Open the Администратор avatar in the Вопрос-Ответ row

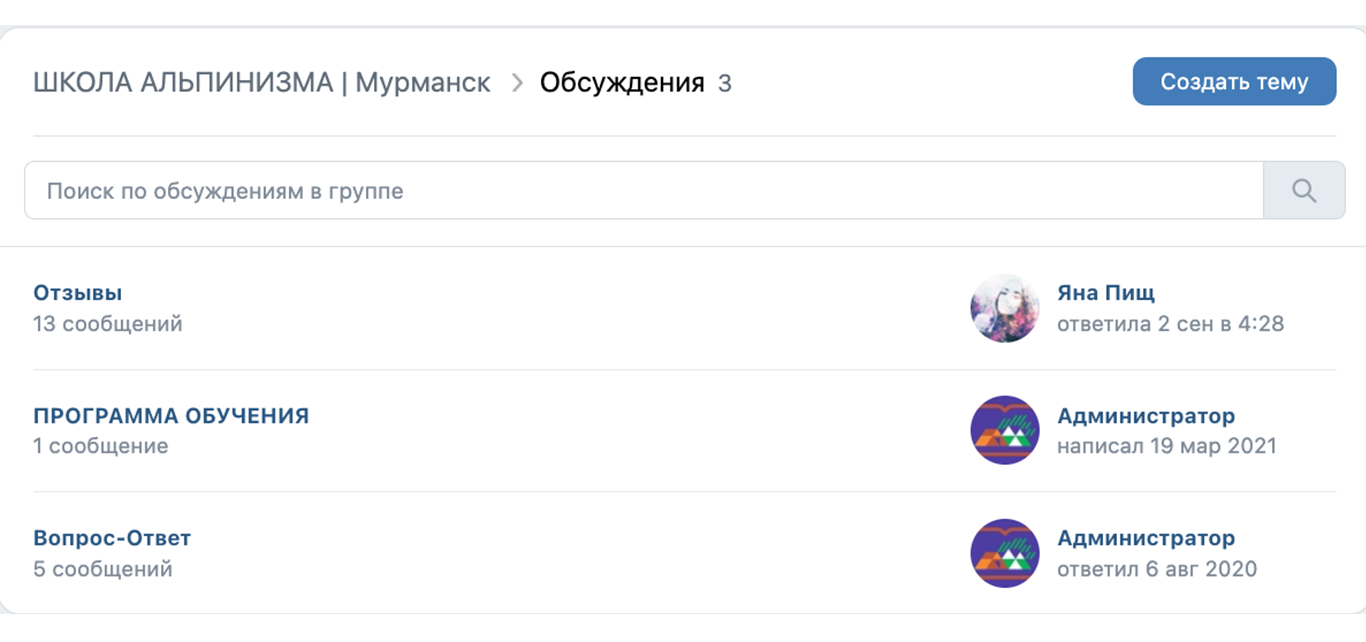click(1005, 553)
